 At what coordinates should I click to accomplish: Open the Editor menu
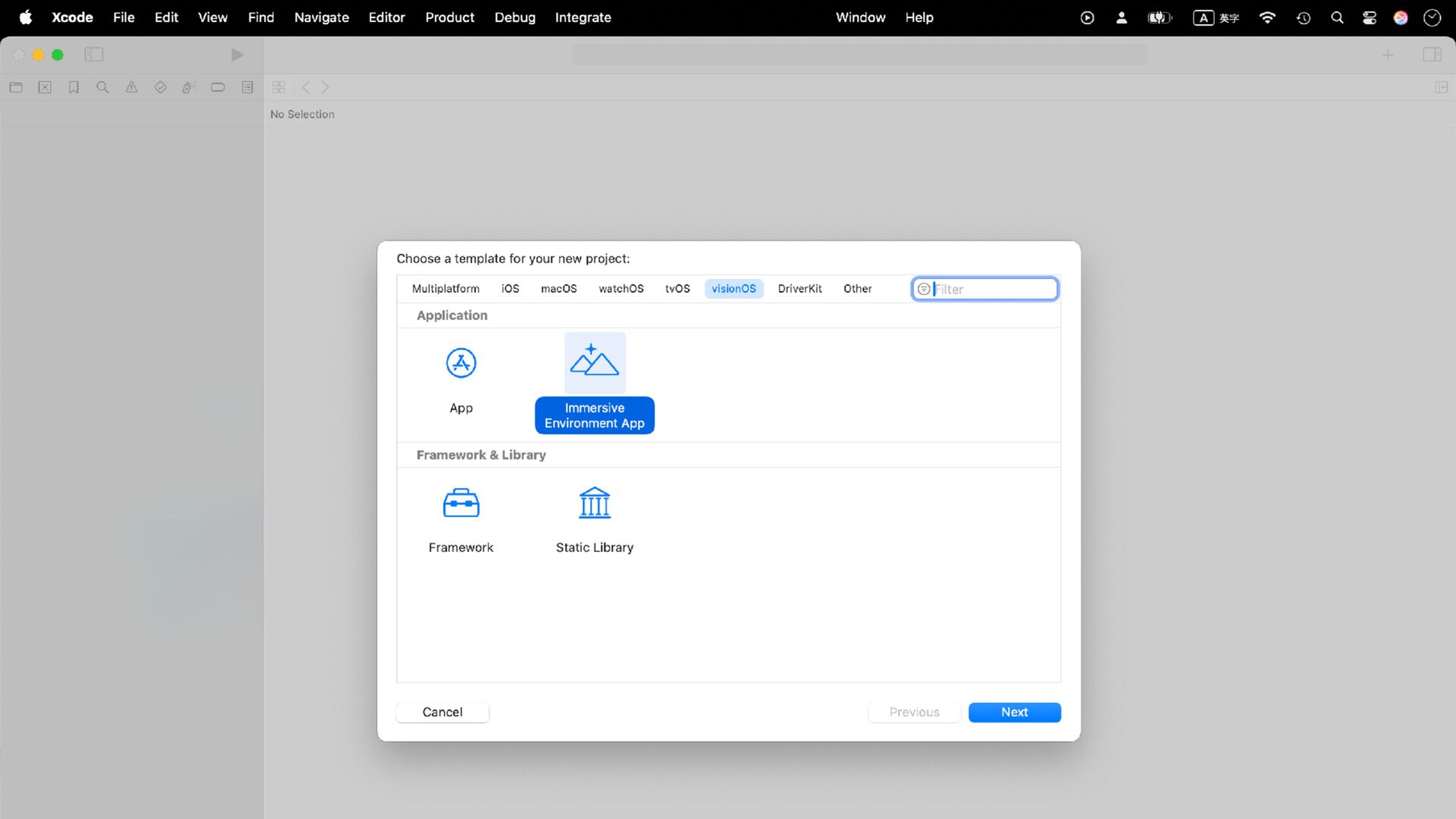tap(387, 17)
